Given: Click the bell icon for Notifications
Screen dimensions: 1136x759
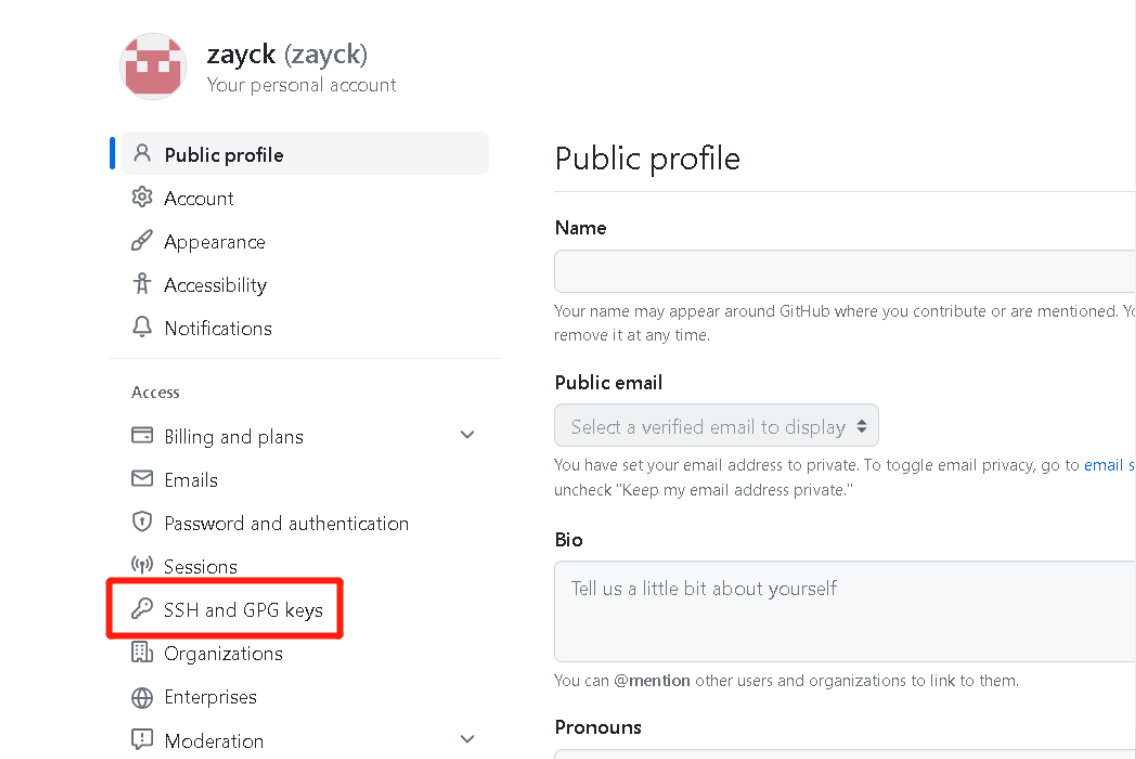Looking at the screenshot, I should coord(142,327).
